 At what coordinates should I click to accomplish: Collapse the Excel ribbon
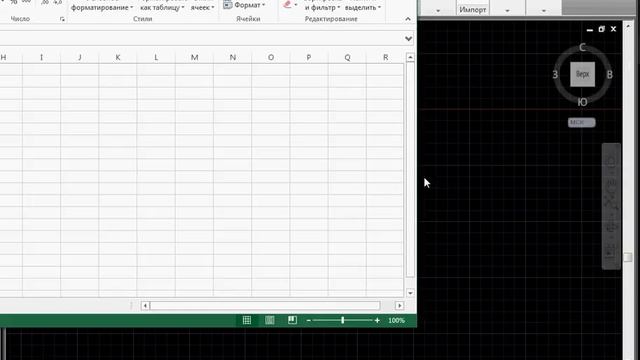click(408, 19)
